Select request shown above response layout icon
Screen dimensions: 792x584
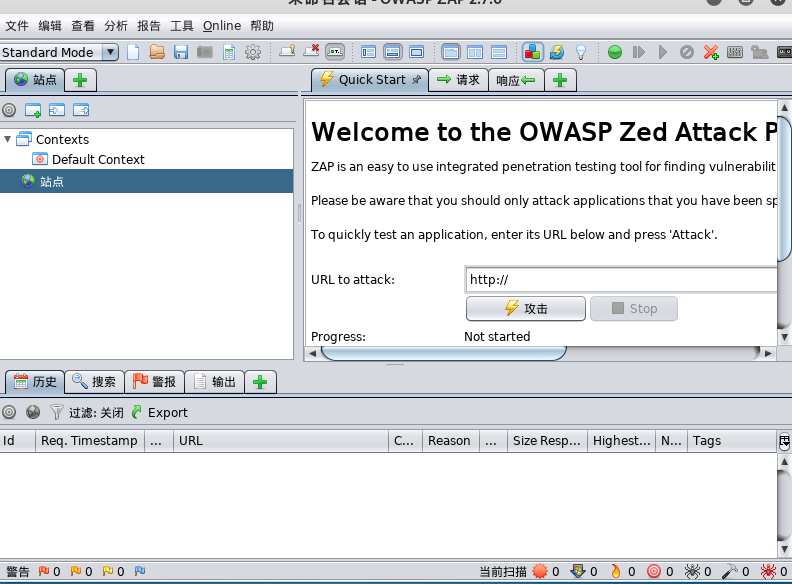coord(499,52)
